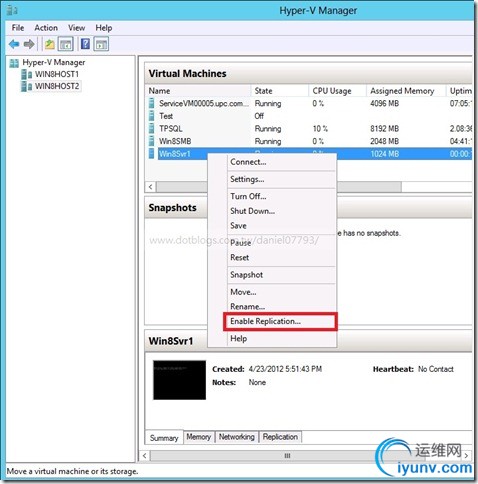478x484 pixels.
Task: Select the Win8SMB virtual machine row
Action: pos(309,141)
